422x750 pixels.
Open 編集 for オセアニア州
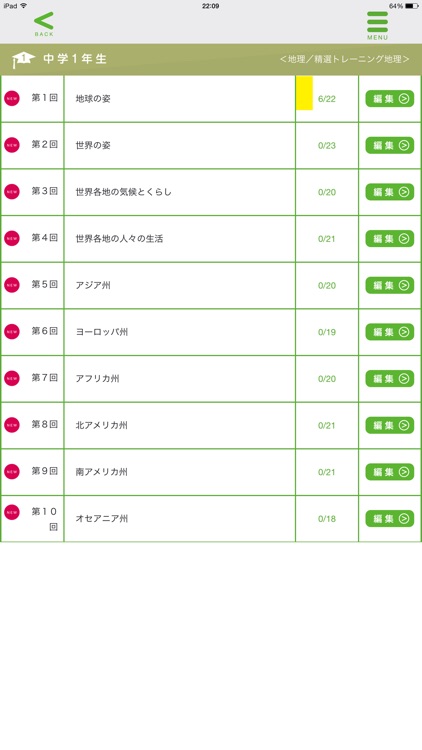[389, 518]
